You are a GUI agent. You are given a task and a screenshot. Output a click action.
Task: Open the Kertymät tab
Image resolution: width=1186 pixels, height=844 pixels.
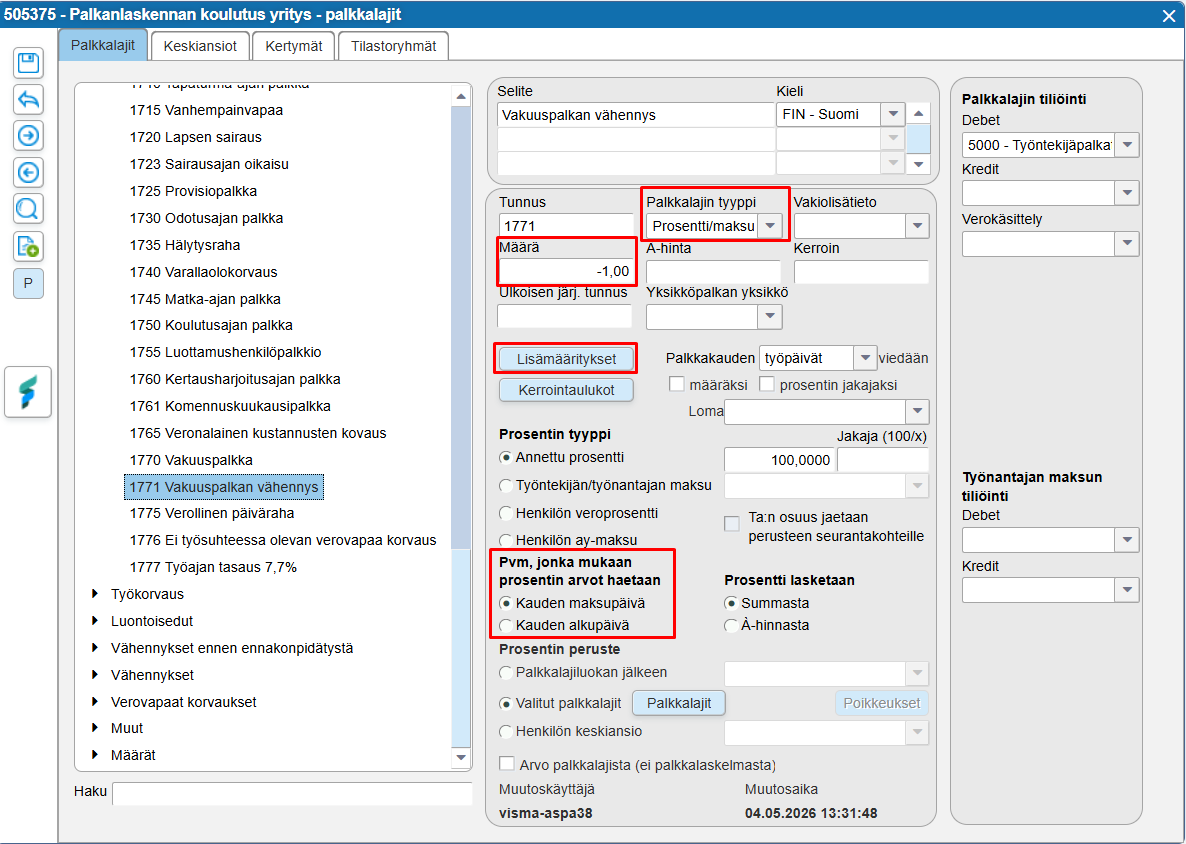[293, 46]
